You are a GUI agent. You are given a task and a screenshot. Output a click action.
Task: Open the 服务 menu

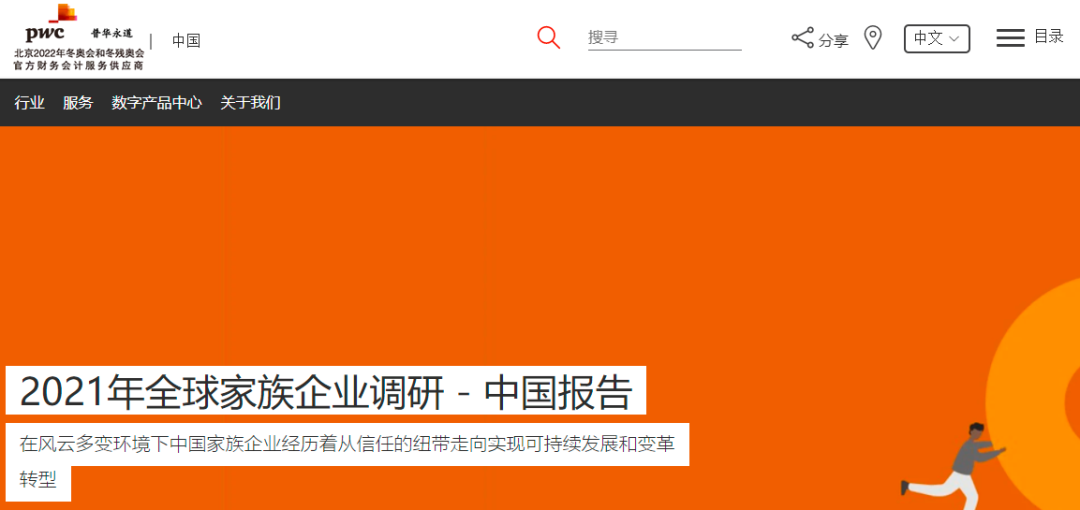78,103
